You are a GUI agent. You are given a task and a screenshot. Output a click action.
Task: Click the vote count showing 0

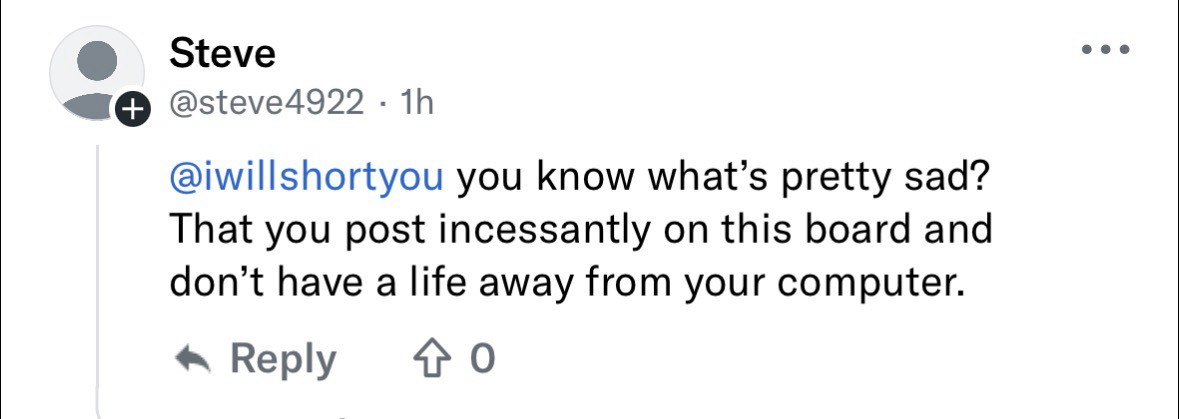coord(482,358)
